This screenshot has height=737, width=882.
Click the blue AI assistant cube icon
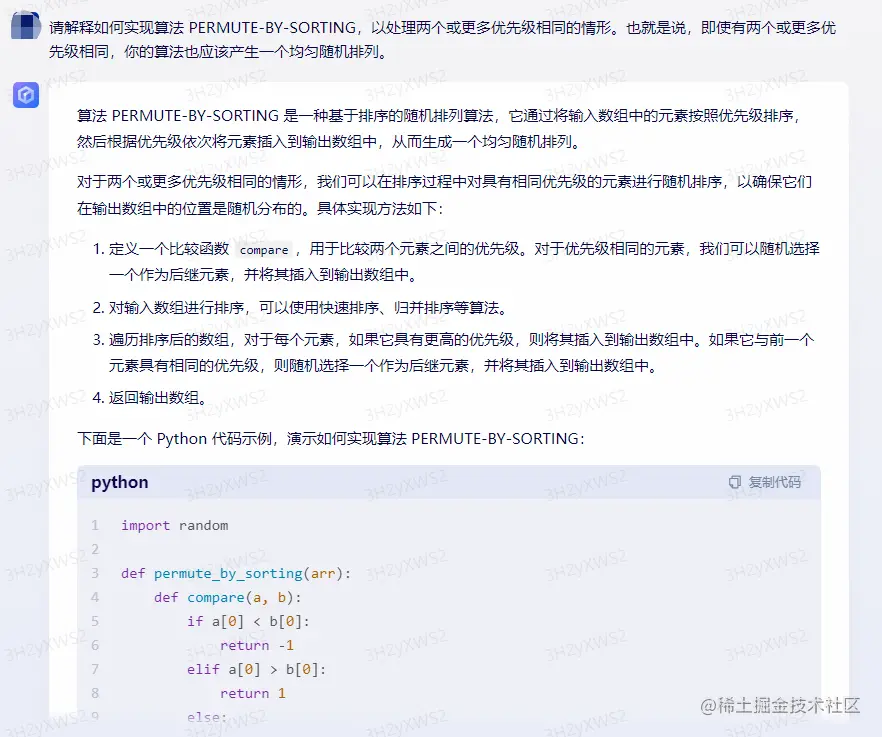click(26, 95)
